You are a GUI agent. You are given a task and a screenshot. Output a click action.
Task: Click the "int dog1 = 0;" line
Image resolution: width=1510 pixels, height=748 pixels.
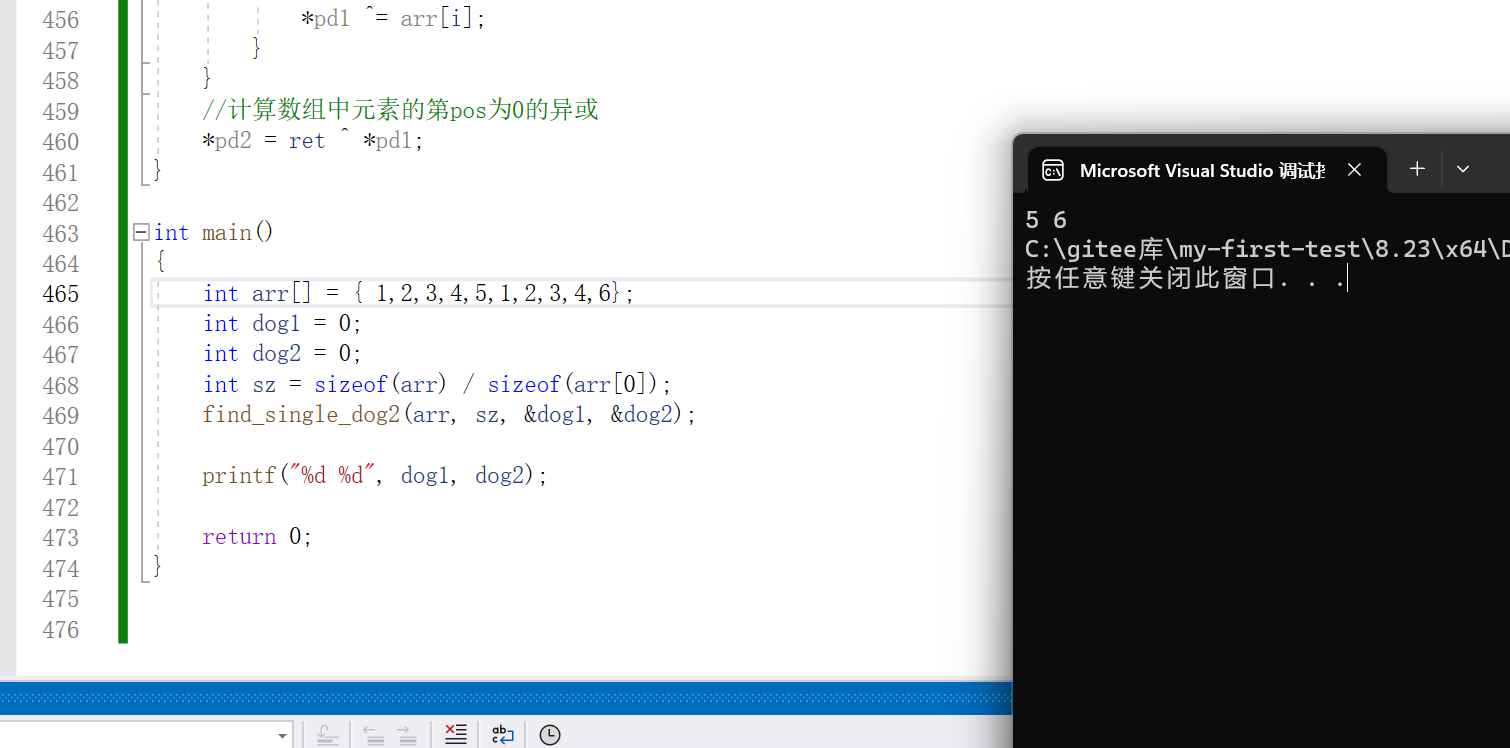[282, 324]
